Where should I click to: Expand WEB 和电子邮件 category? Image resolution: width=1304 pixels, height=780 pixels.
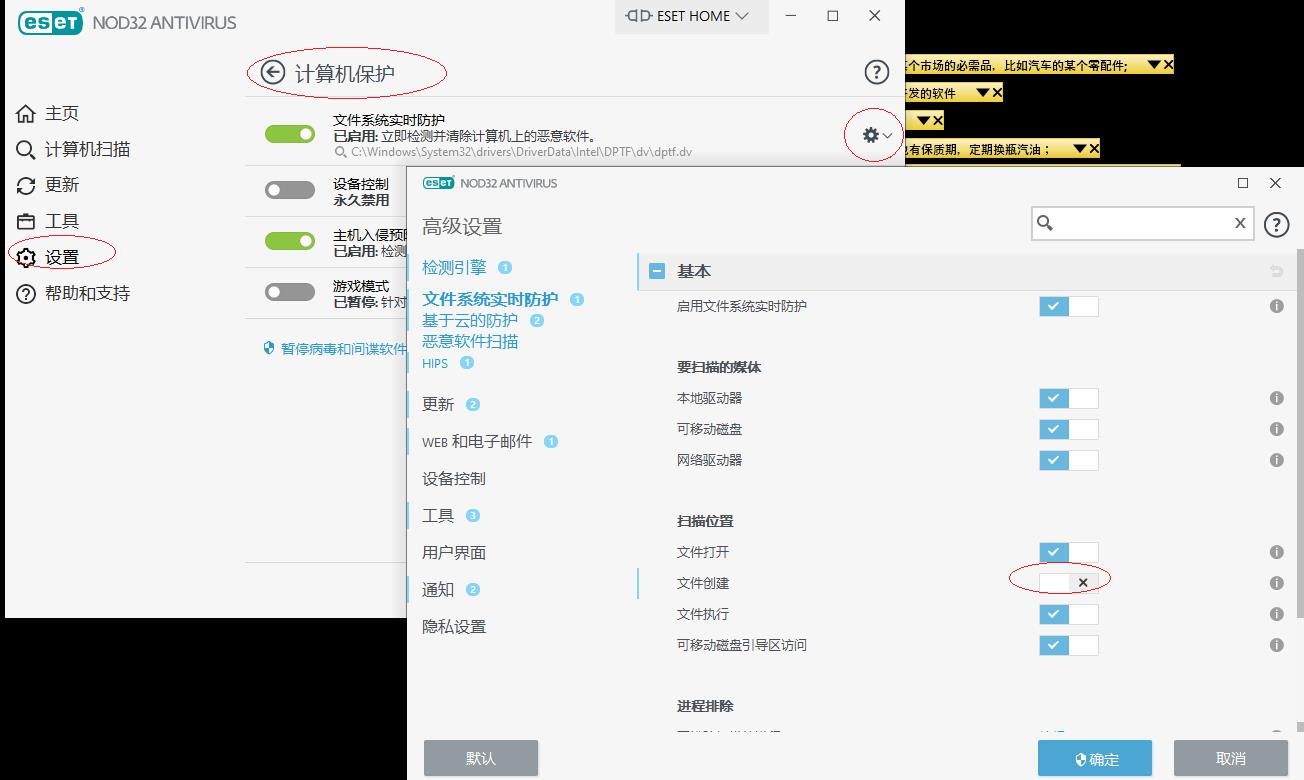tap(477, 441)
